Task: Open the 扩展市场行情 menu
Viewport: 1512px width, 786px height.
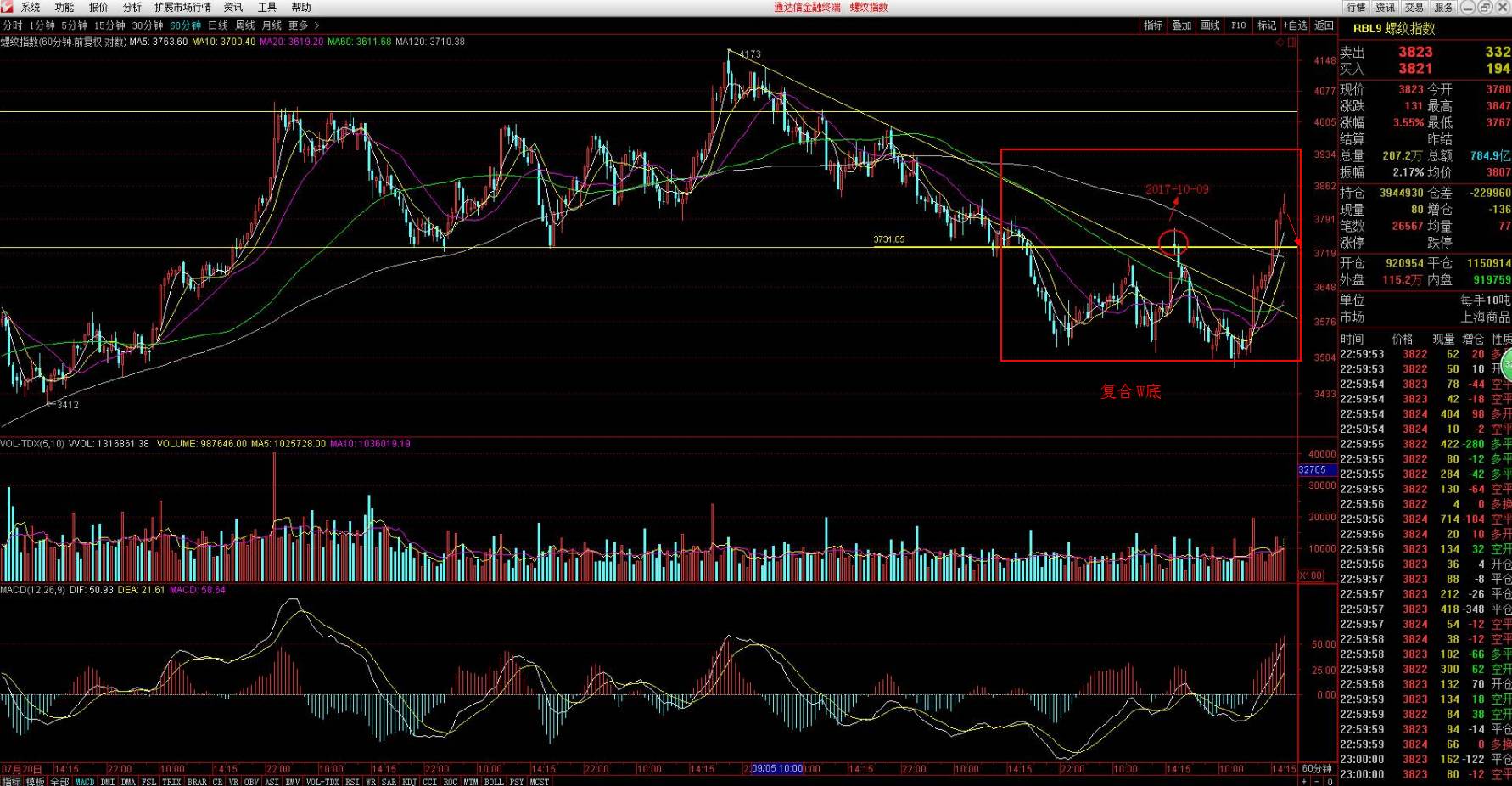Action: pyautogui.click(x=182, y=7)
